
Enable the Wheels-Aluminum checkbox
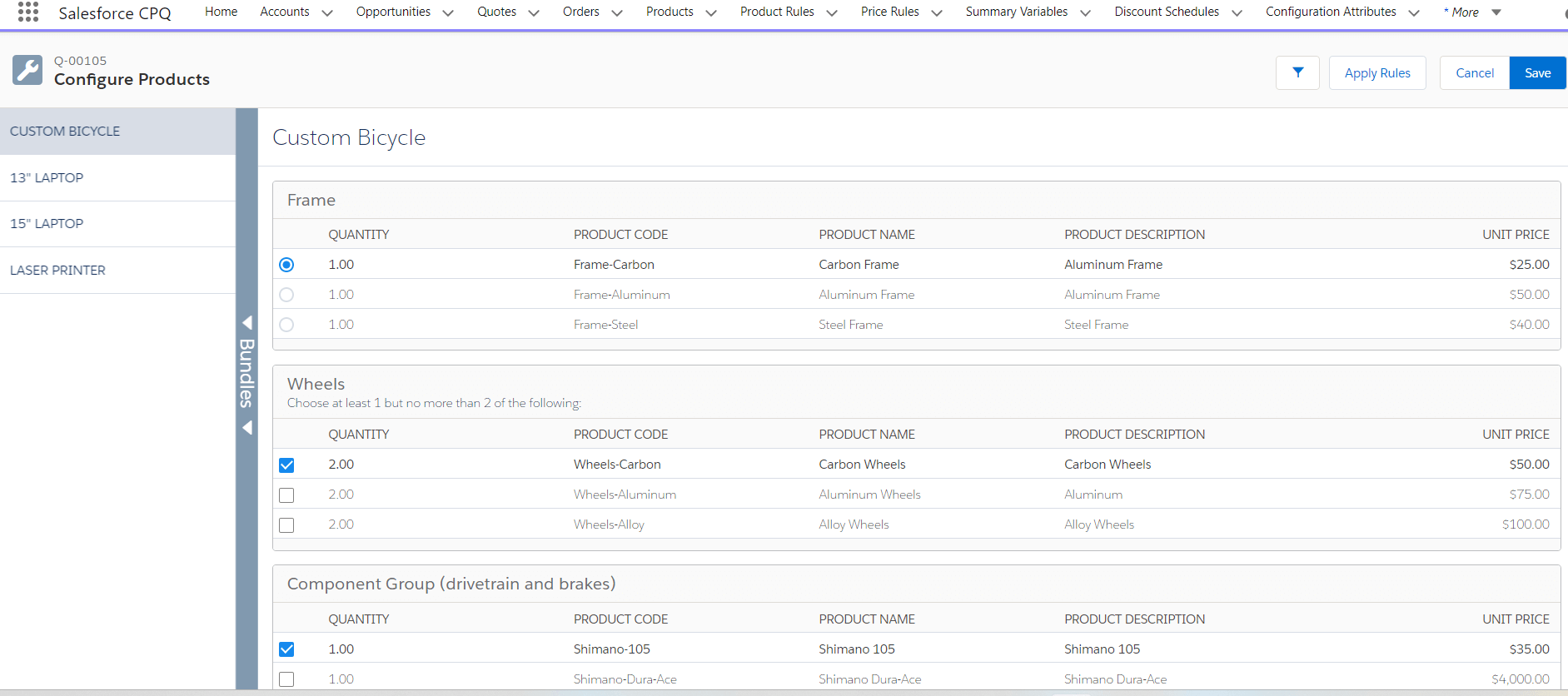(286, 495)
